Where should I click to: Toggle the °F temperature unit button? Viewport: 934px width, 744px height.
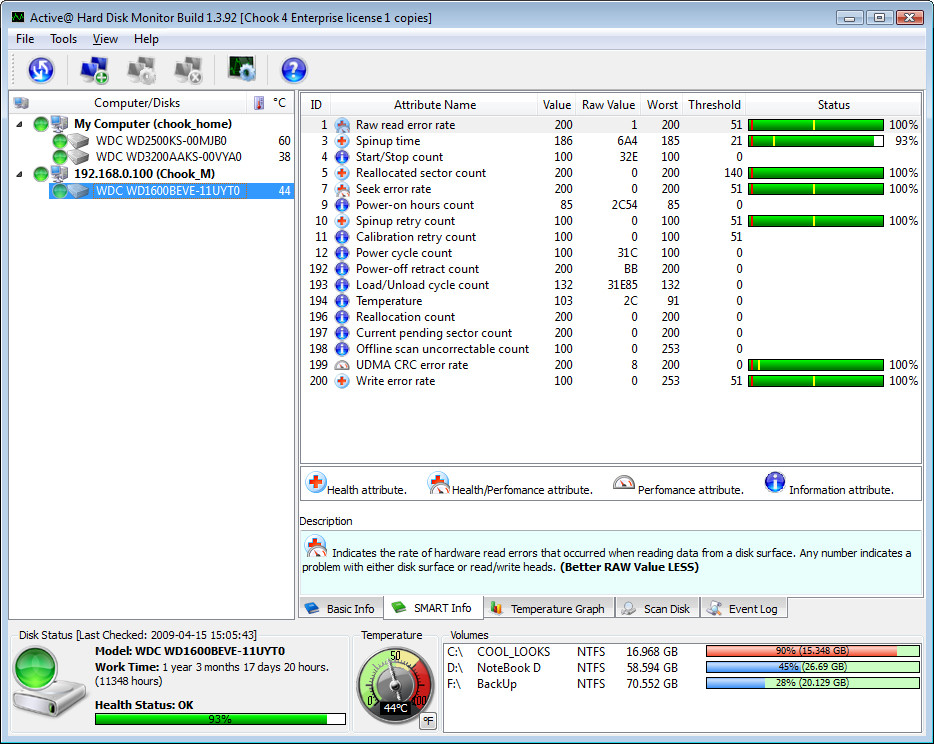tap(428, 721)
